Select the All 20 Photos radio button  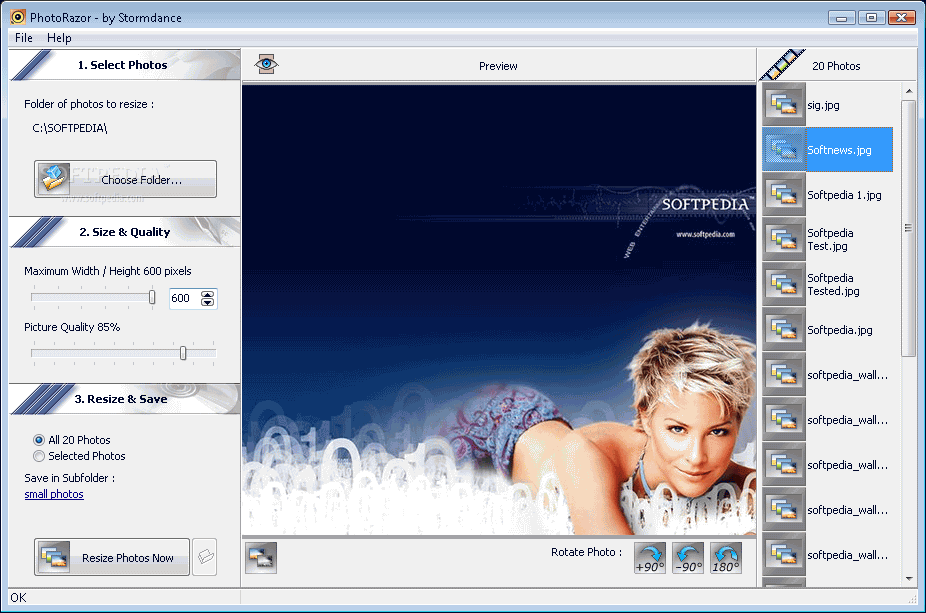click(39, 440)
